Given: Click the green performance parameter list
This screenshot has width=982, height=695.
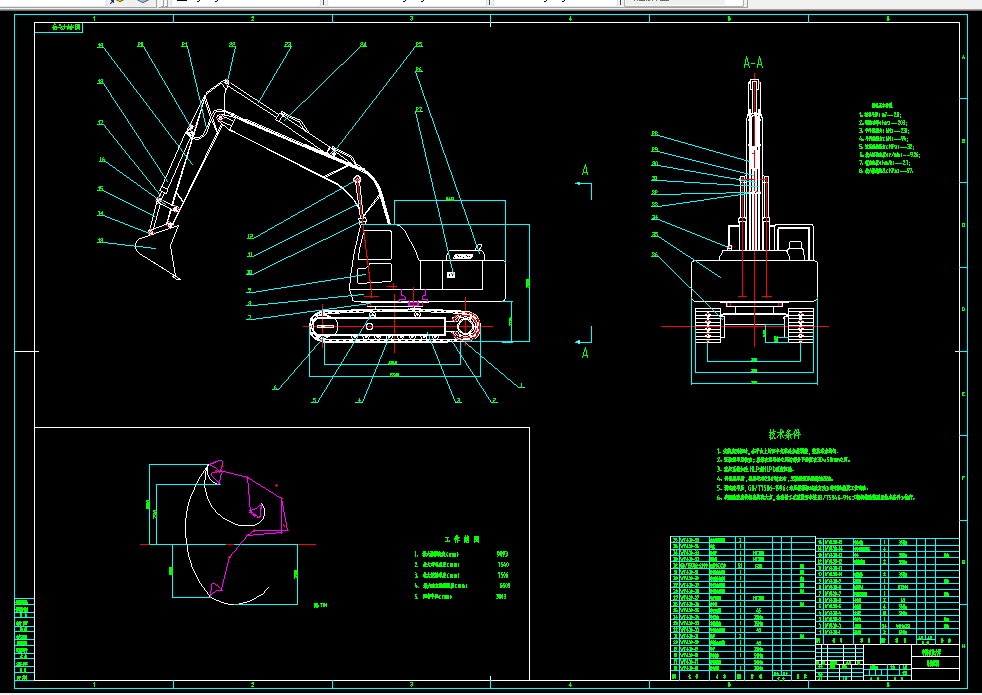Looking at the screenshot, I should [889, 138].
